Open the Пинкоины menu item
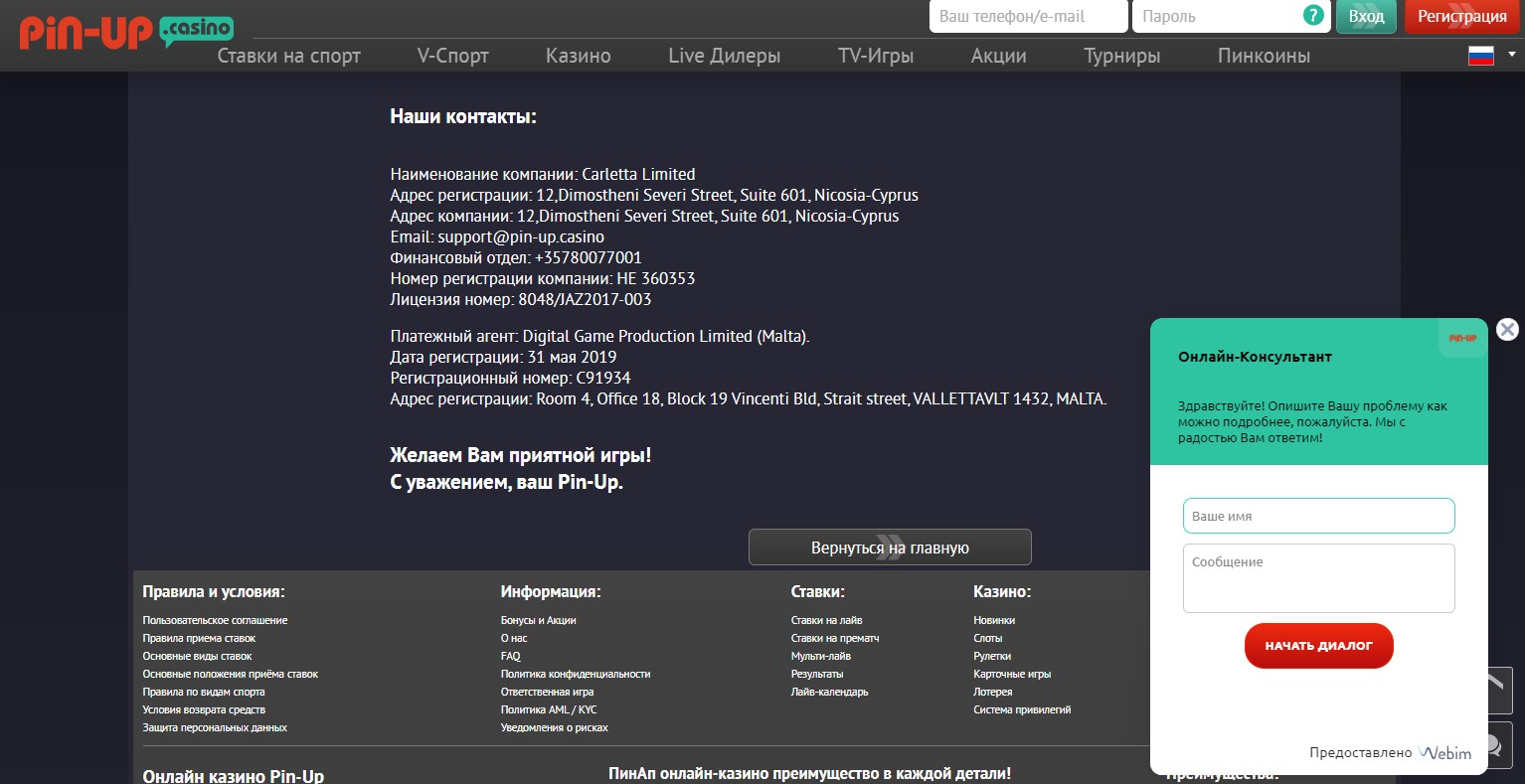 pos(1264,56)
